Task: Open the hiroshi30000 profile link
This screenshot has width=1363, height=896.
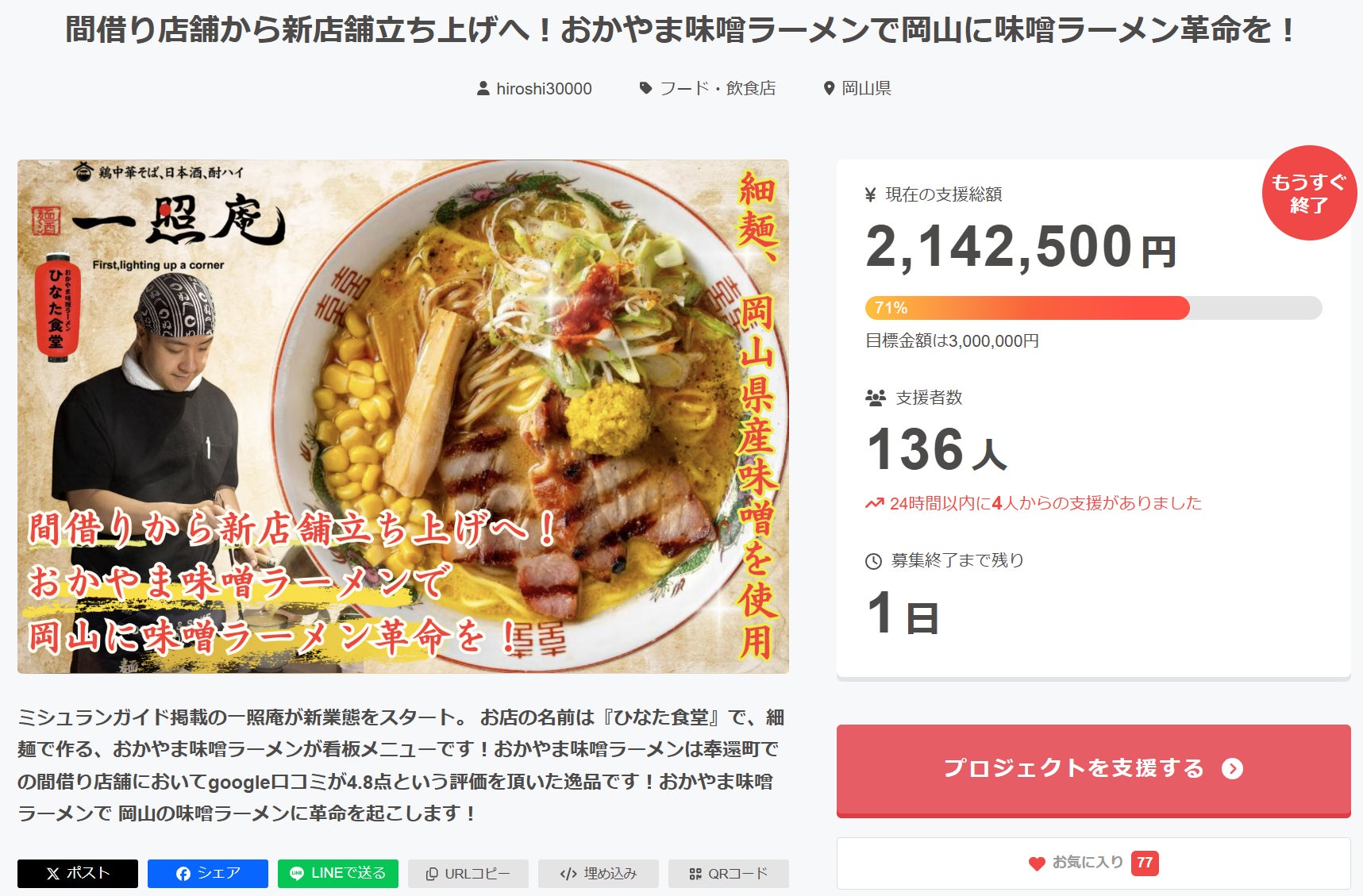Action: click(x=544, y=89)
